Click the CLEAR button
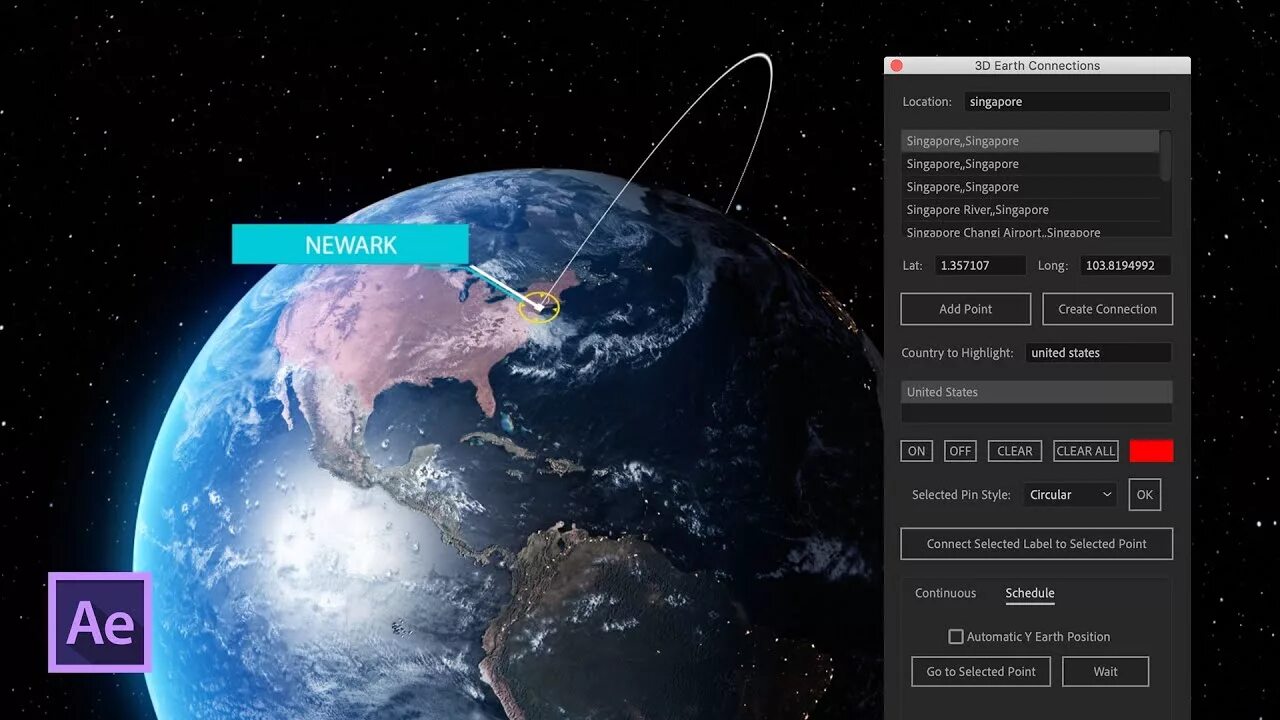This screenshot has height=720, width=1280. click(1015, 451)
